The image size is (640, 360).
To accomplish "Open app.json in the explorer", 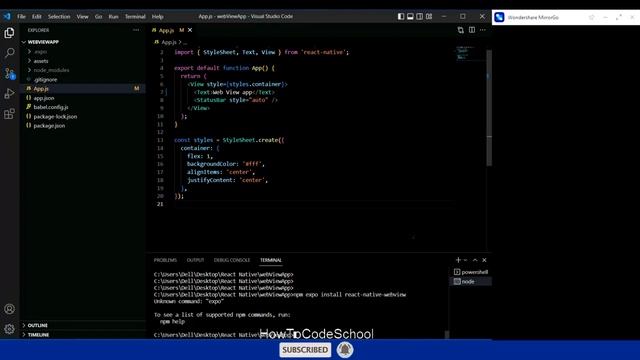I will coord(44,98).
